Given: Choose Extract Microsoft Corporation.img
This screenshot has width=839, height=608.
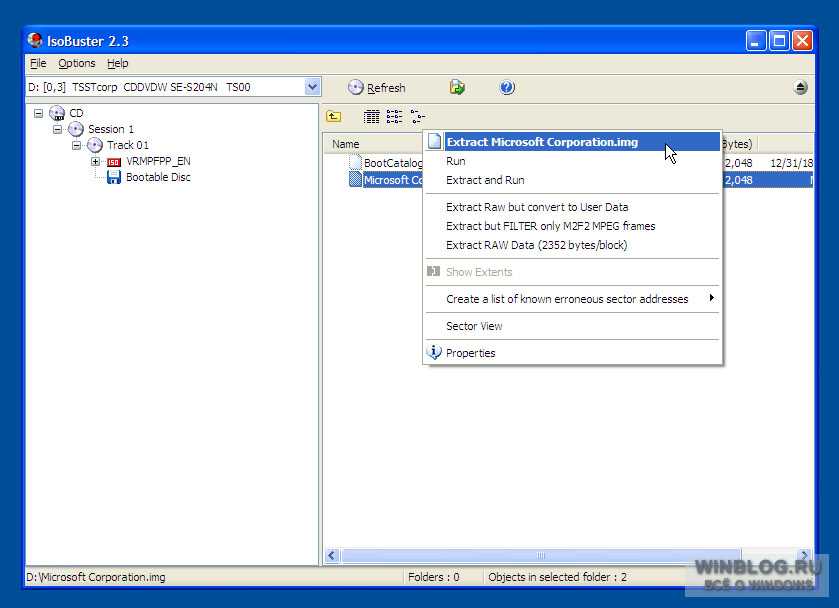Looking at the screenshot, I should tap(572, 142).
